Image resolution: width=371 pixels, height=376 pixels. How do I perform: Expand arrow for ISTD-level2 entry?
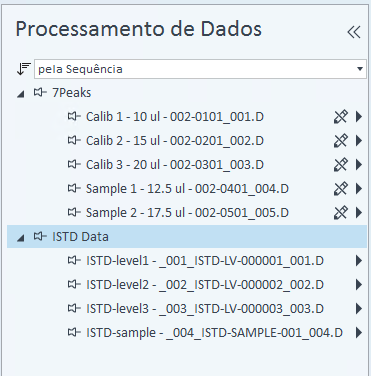[359, 285]
